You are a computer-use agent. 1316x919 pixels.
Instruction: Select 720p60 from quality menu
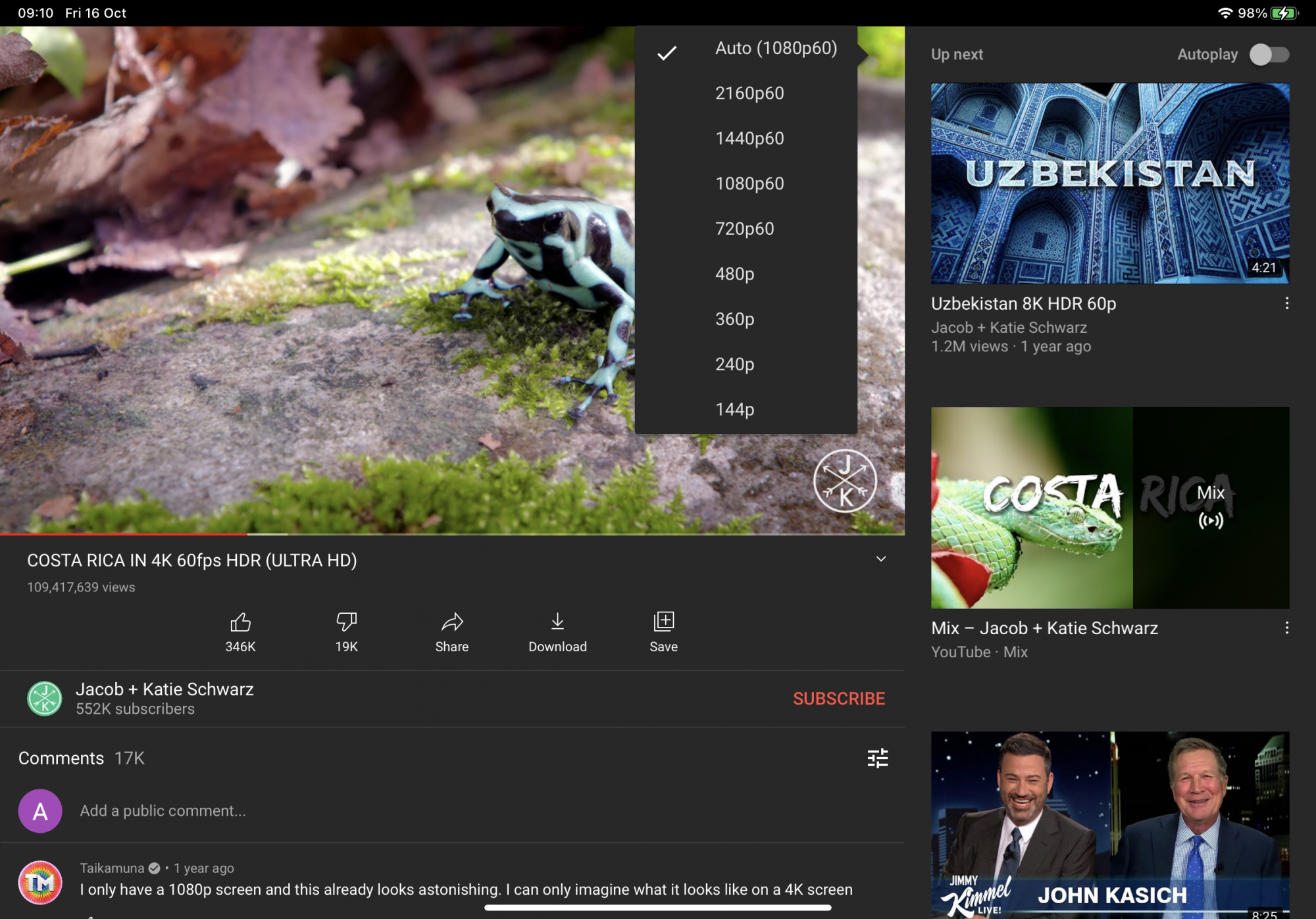coord(744,229)
